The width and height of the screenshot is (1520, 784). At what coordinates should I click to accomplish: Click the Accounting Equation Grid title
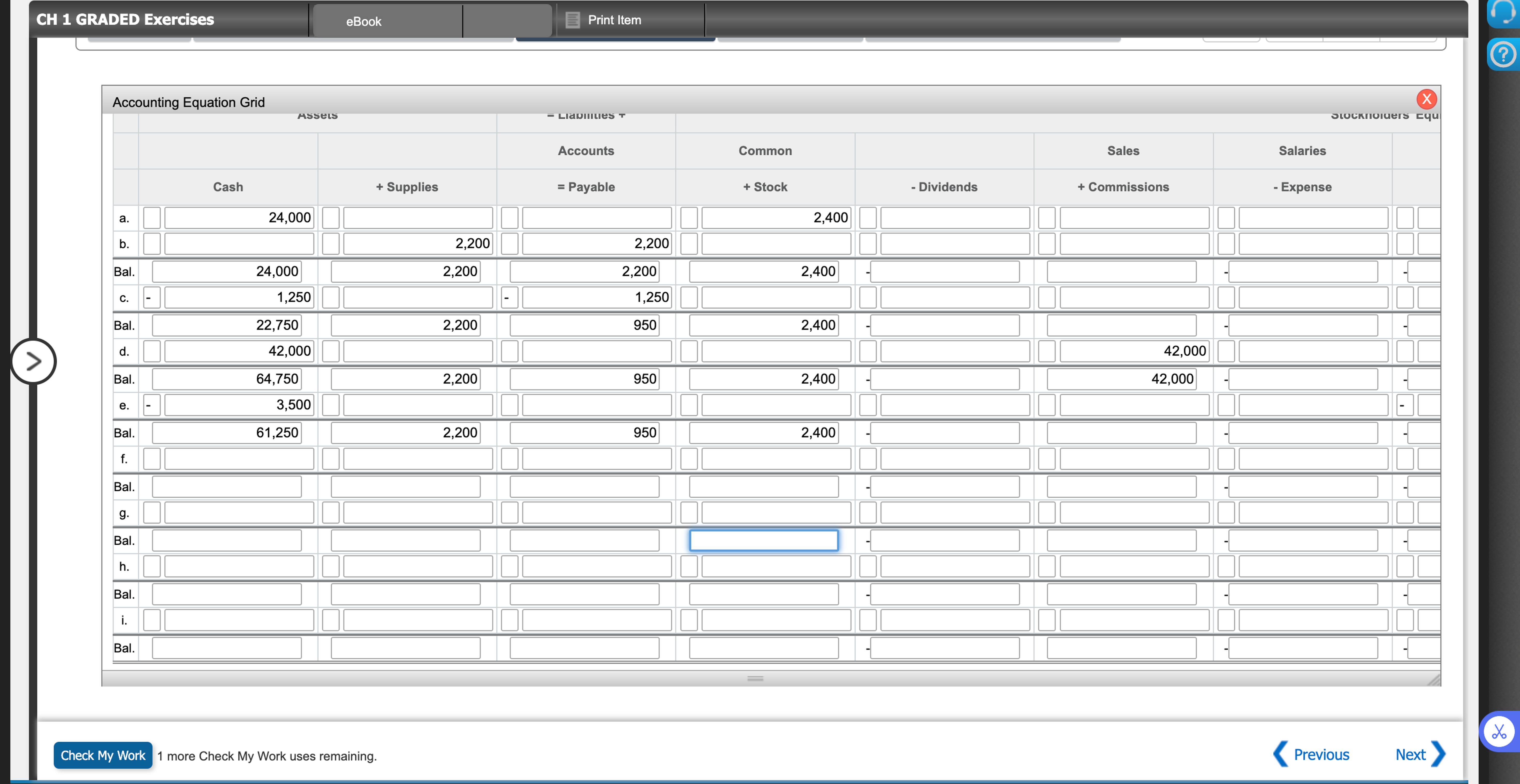click(x=188, y=102)
